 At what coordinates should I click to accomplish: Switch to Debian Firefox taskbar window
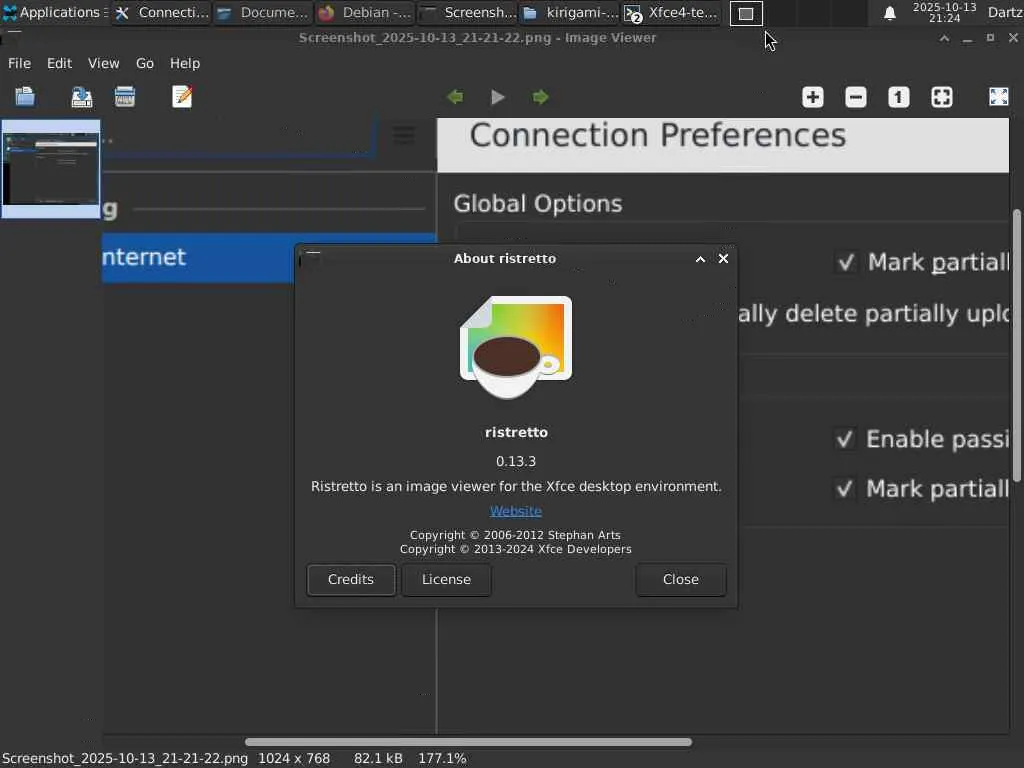tap(365, 12)
